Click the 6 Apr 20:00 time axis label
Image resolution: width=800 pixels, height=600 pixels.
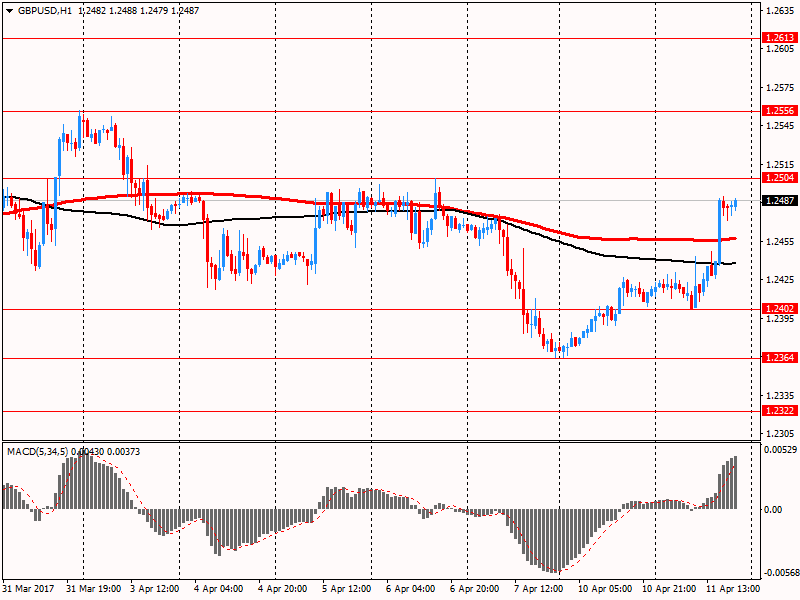tap(474, 589)
